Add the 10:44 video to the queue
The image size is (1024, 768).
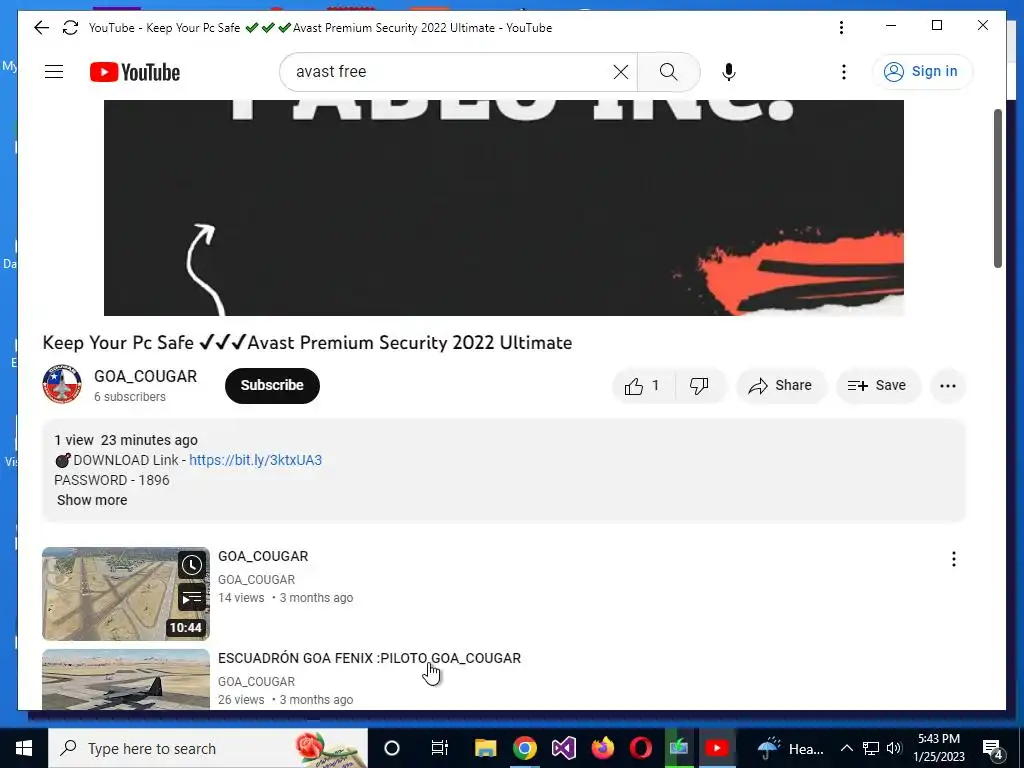coord(191,598)
